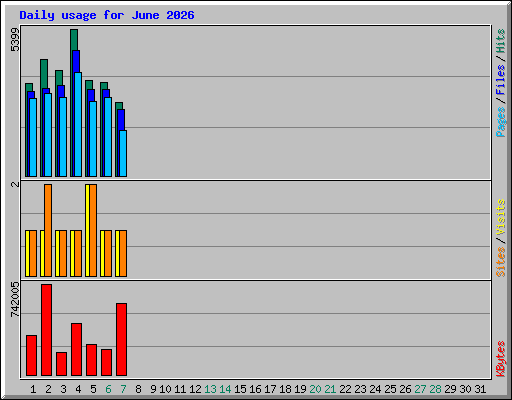
Task: Click the 'KBytes' legend label
Action: (500, 359)
